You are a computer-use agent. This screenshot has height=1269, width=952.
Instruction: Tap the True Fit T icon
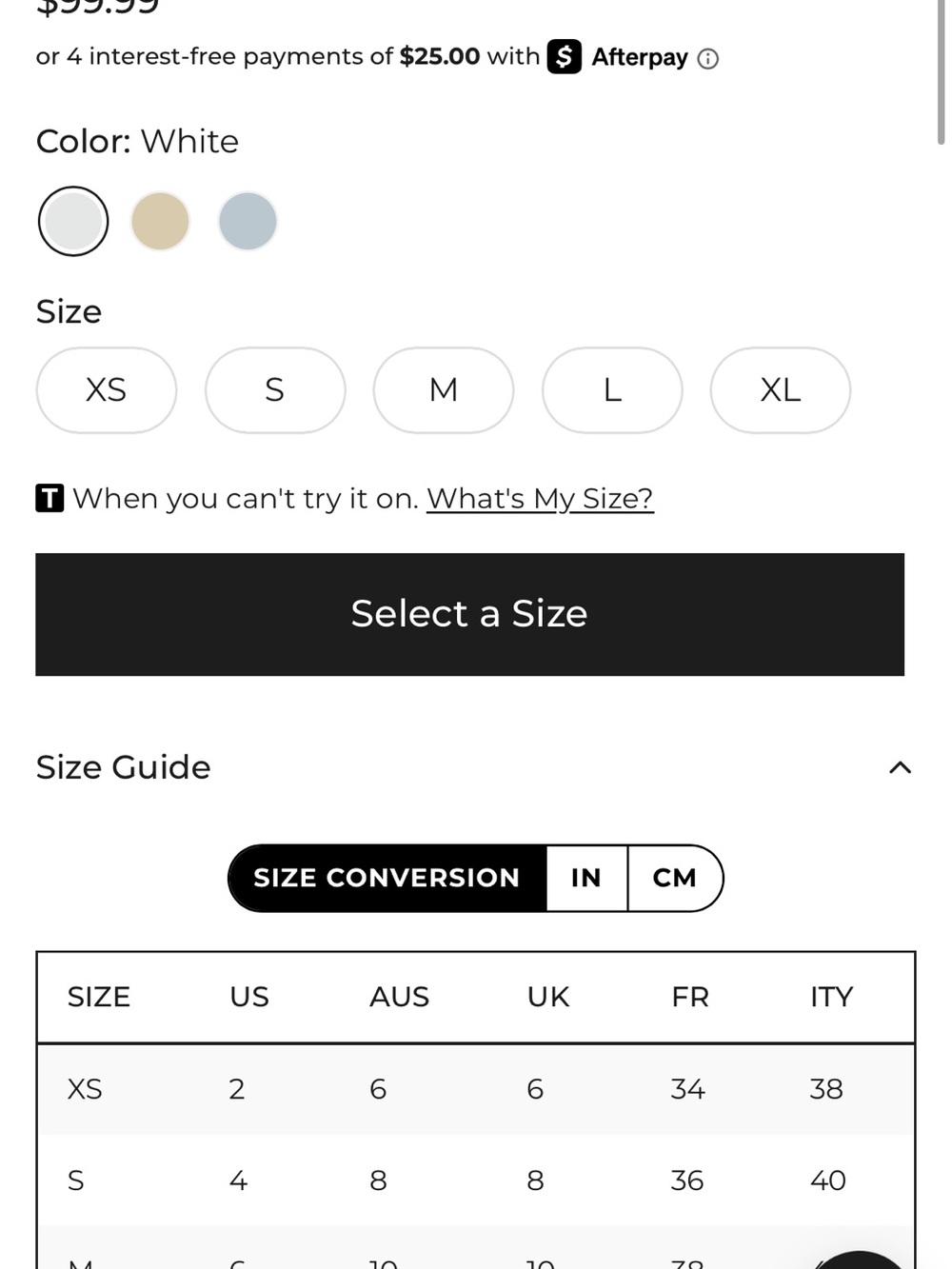pyautogui.click(x=50, y=498)
